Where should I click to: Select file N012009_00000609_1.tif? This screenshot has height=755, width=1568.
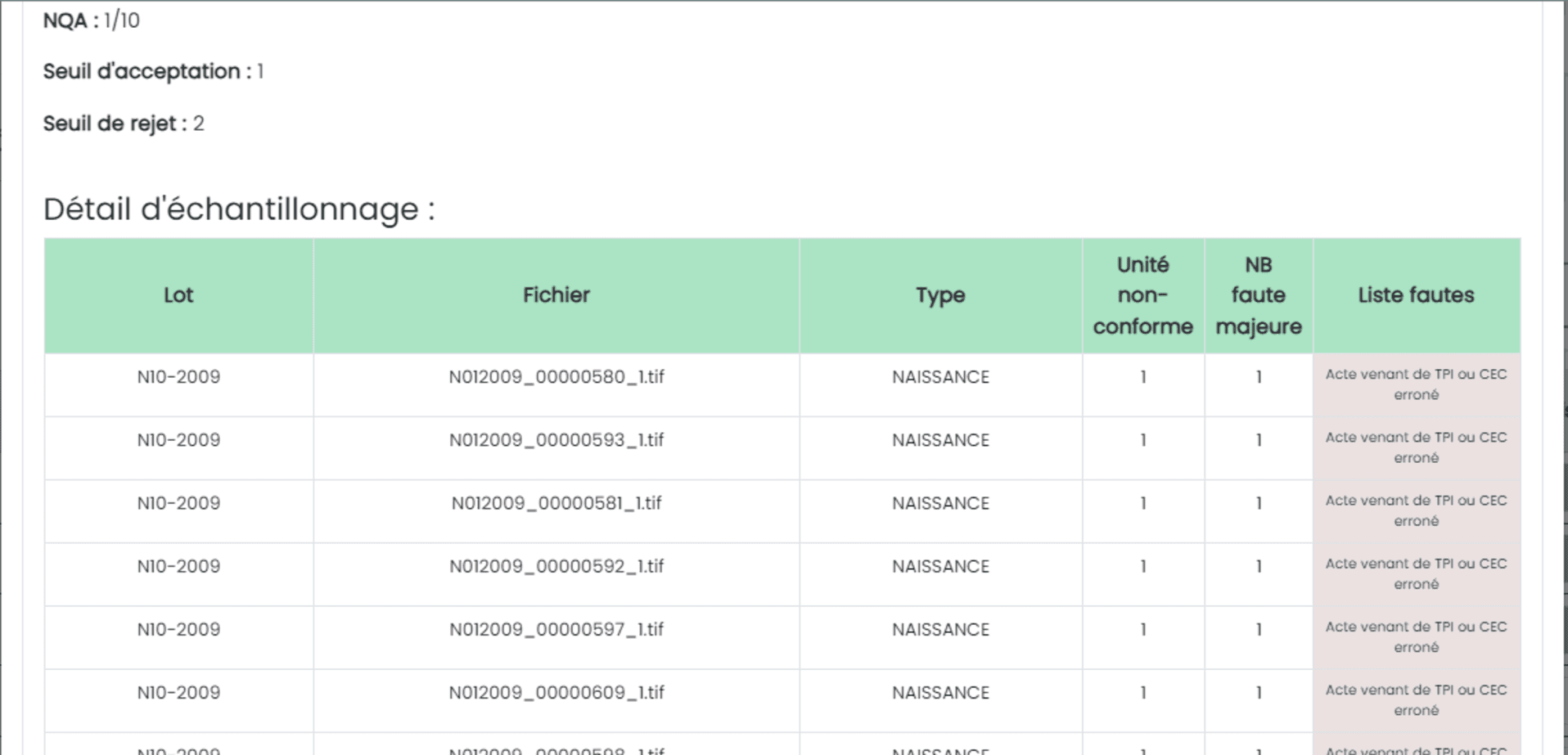click(x=556, y=692)
